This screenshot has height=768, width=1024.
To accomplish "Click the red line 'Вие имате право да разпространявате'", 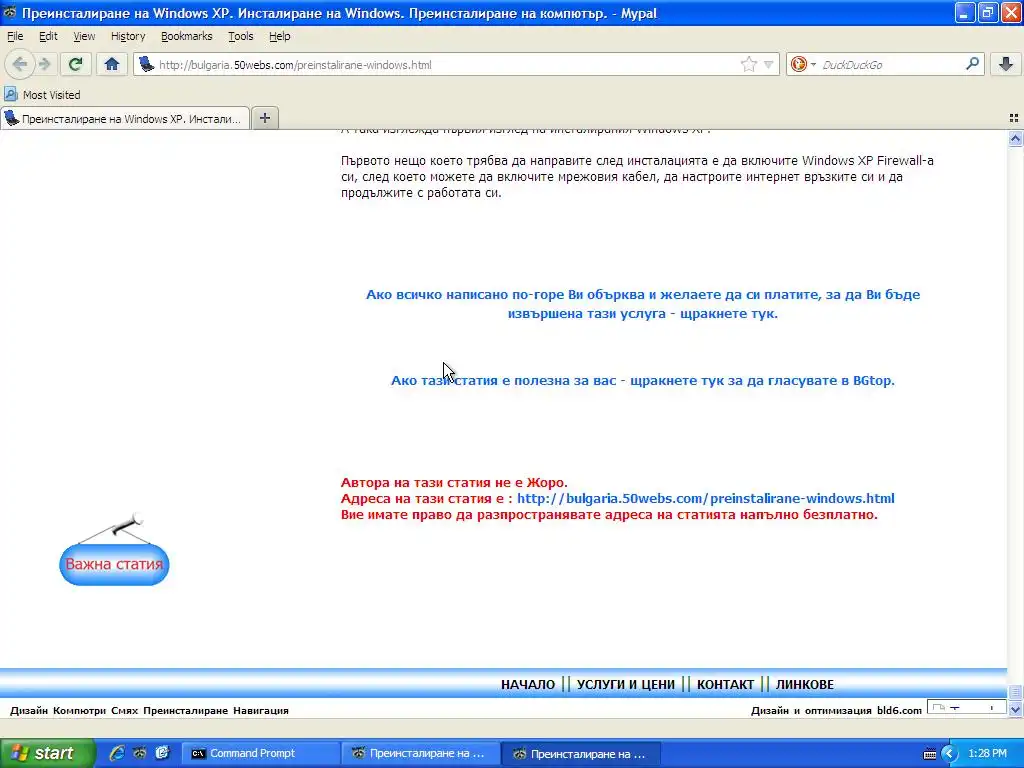I will pyautogui.click(x=609, y=515).
